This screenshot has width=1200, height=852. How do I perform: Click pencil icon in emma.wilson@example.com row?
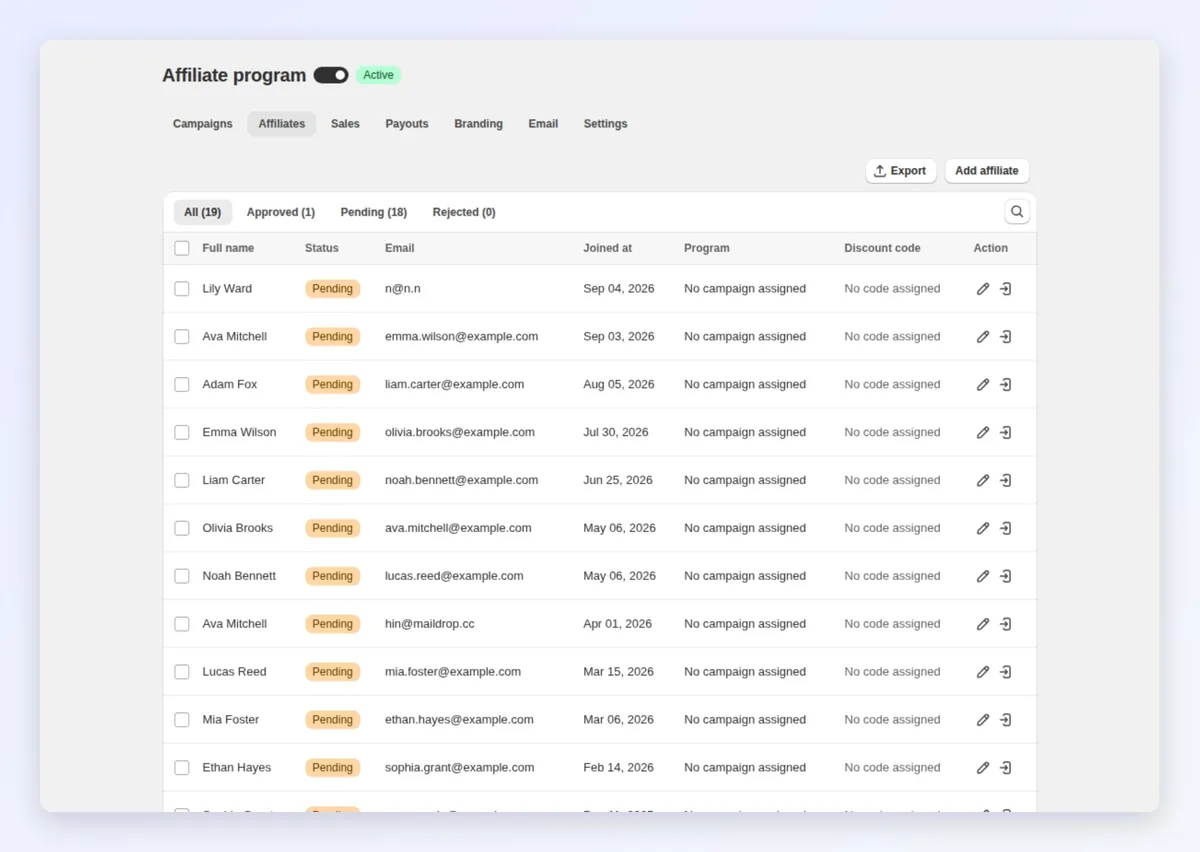click(x=983, y=337)
